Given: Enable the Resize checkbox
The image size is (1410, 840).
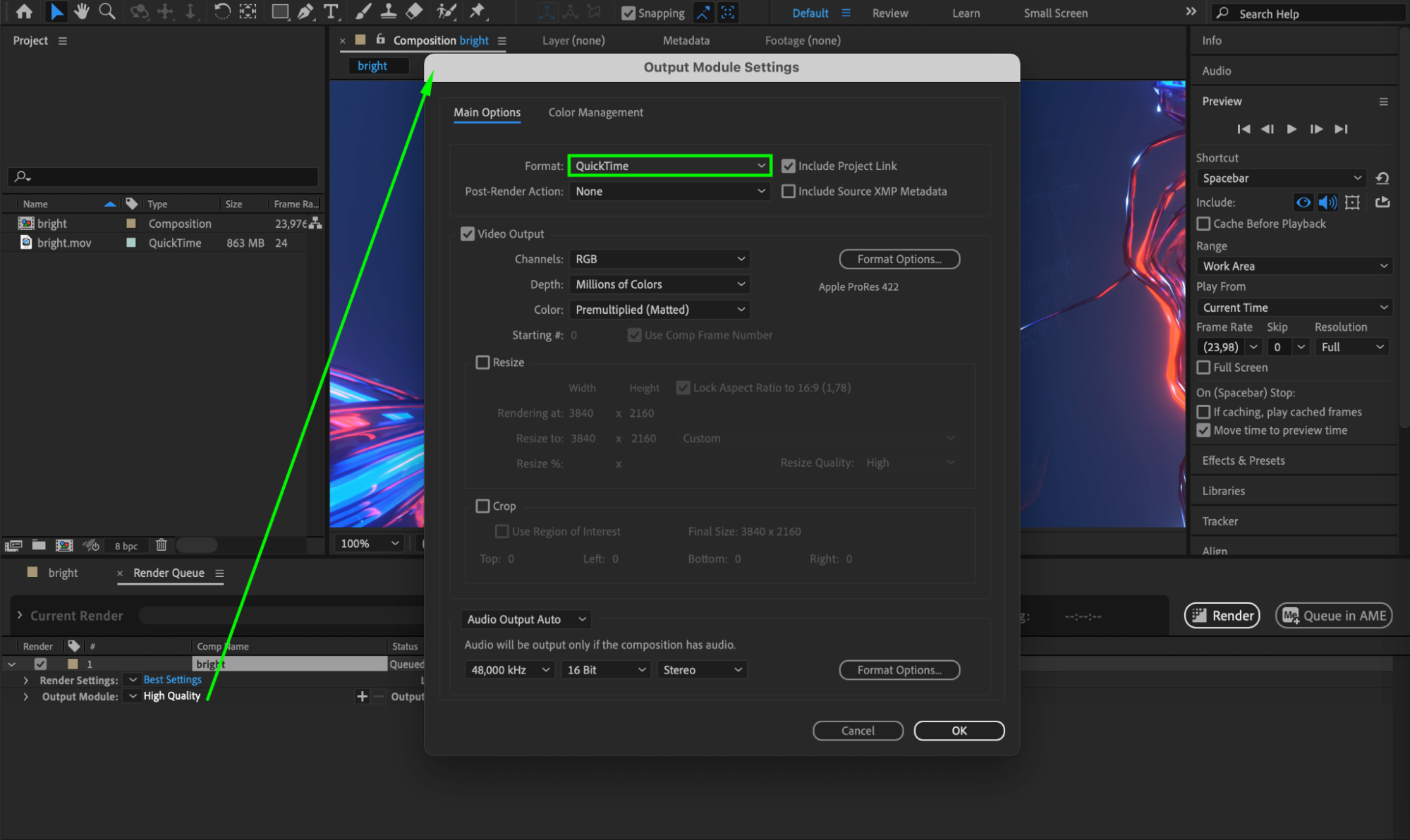Looking at the screenshot, I should pyautogui.click(x=483, y=363).
